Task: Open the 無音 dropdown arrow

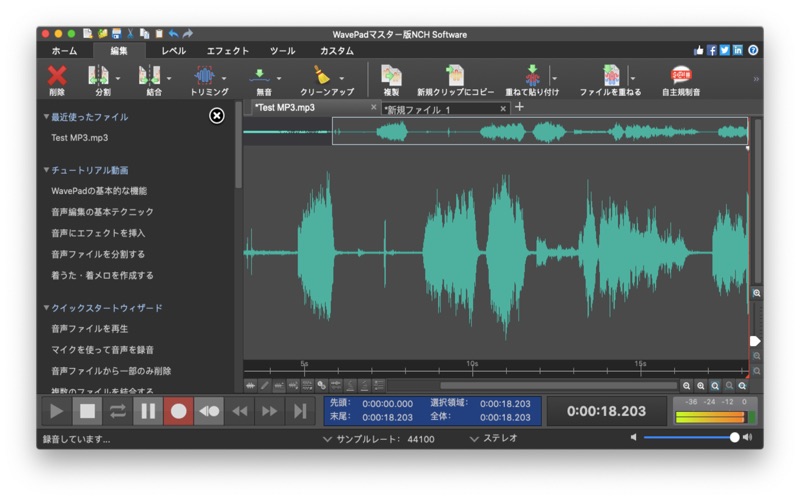Action: (279, 78)
